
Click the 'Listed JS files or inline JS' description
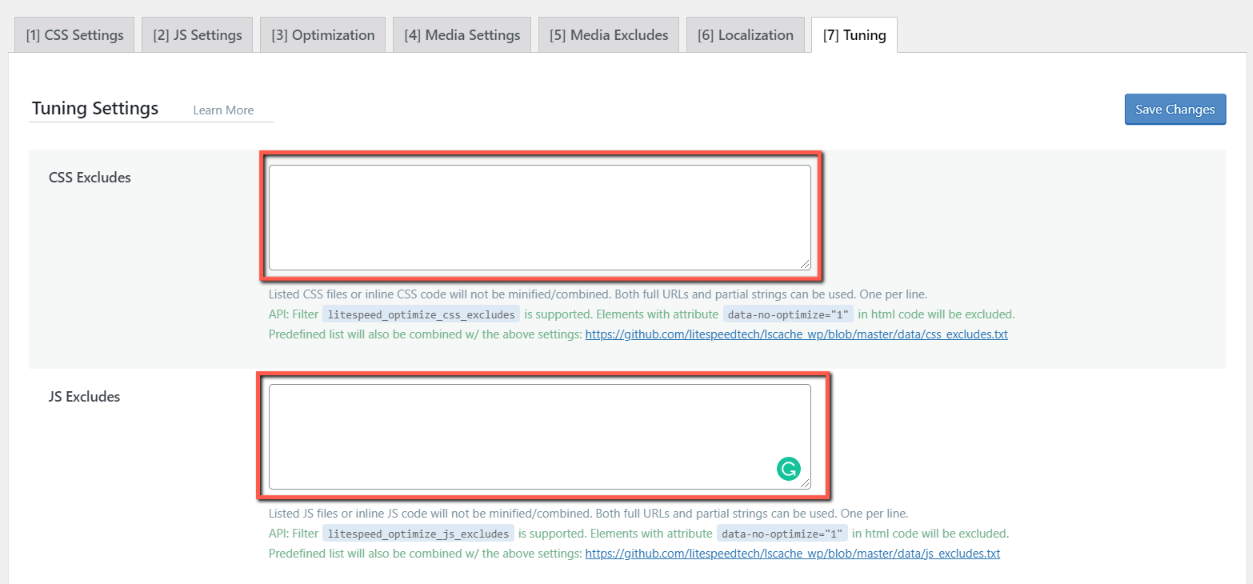pos(588,513)
